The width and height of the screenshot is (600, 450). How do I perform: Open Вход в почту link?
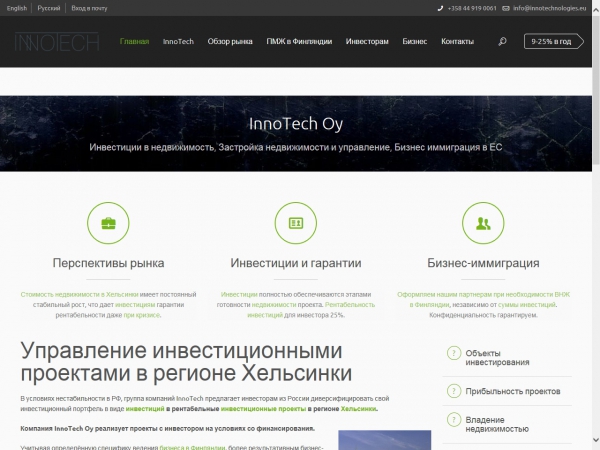tap(89, 8)
